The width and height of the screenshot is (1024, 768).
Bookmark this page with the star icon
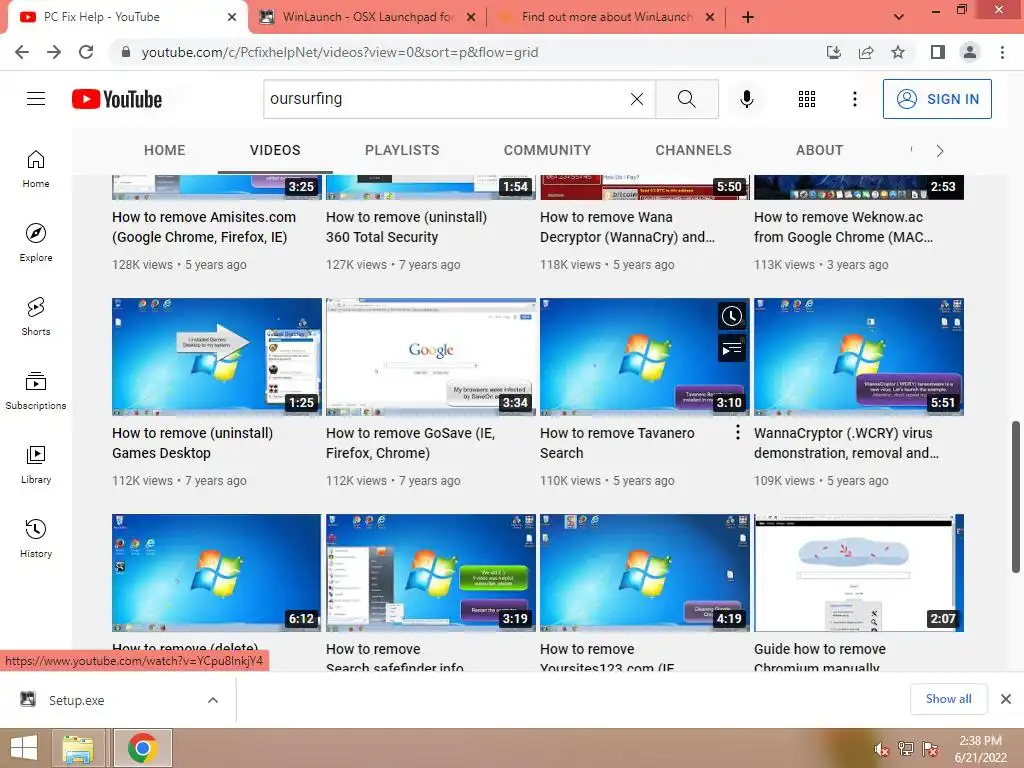pos(898,52)
